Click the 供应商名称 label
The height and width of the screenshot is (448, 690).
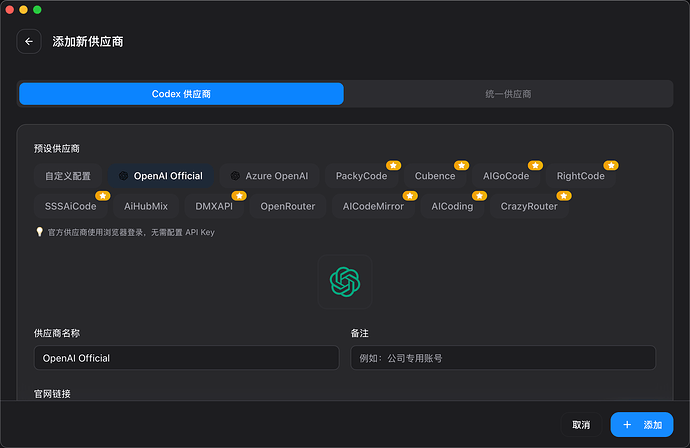(x=57, y=334)
